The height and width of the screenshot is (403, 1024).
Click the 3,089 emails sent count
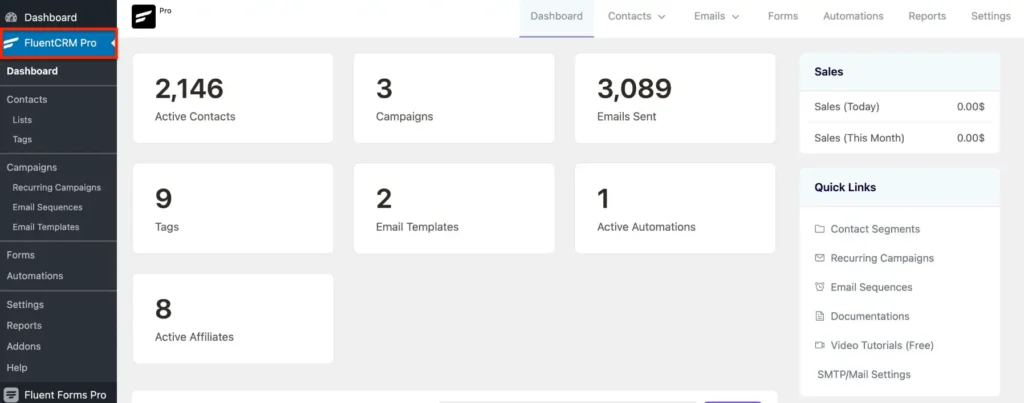coord(634,89)
